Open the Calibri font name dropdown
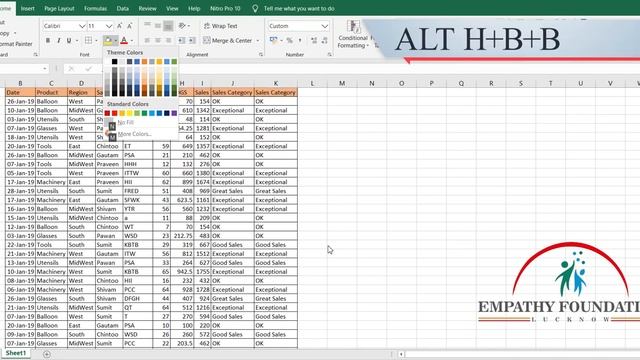 click(82, 26)
